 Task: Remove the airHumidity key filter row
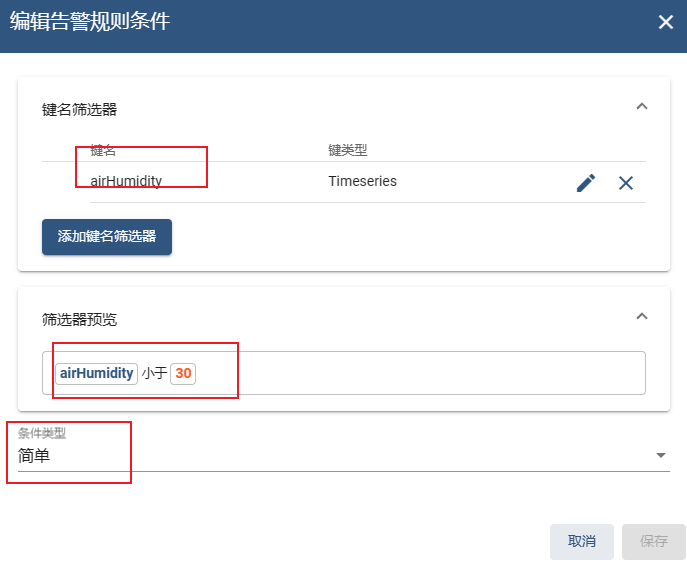click(626, 183)
